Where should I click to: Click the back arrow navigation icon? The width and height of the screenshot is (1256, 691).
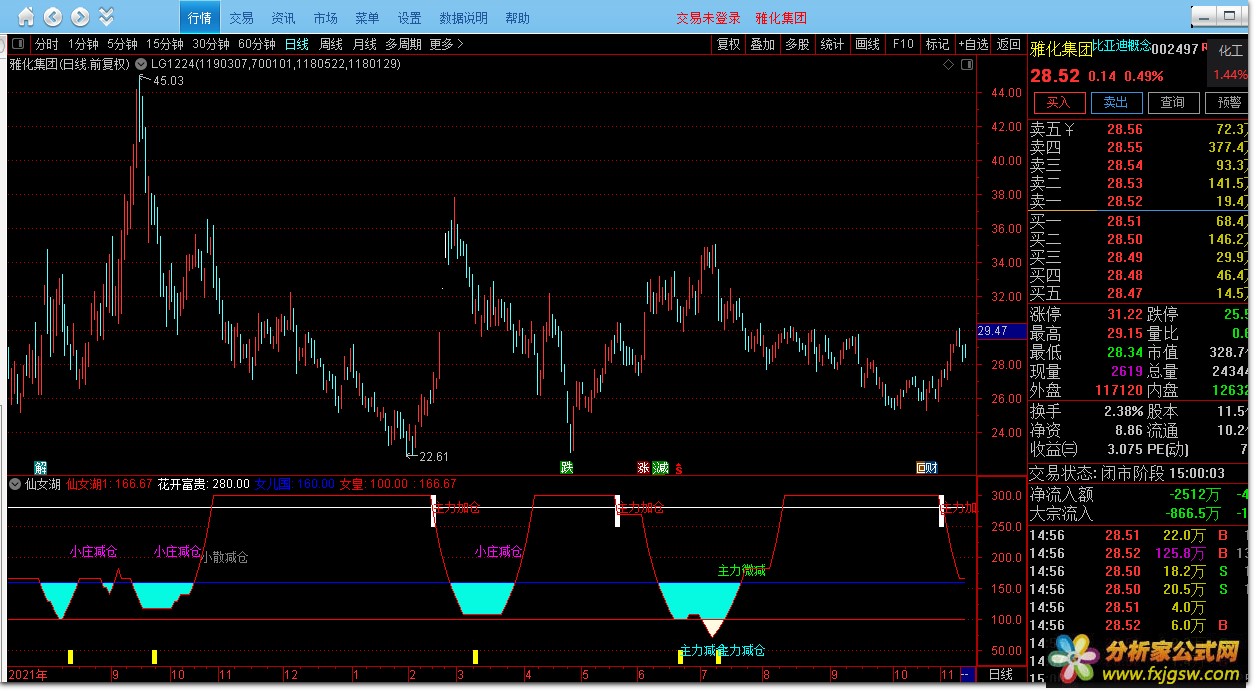tap(52, 17)
